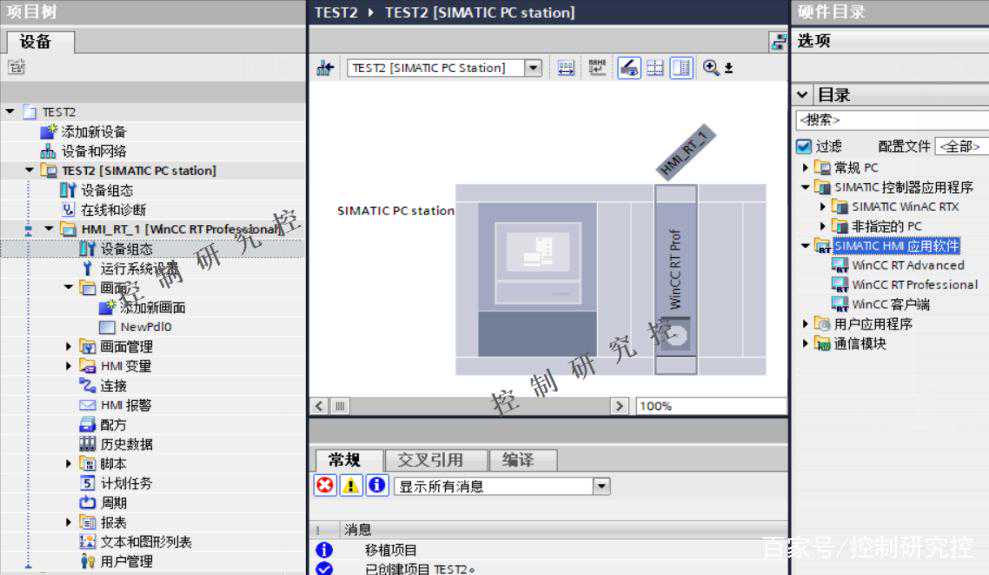Click the zoom magnifier icon in device toolbar

click(x=711, y=68)
